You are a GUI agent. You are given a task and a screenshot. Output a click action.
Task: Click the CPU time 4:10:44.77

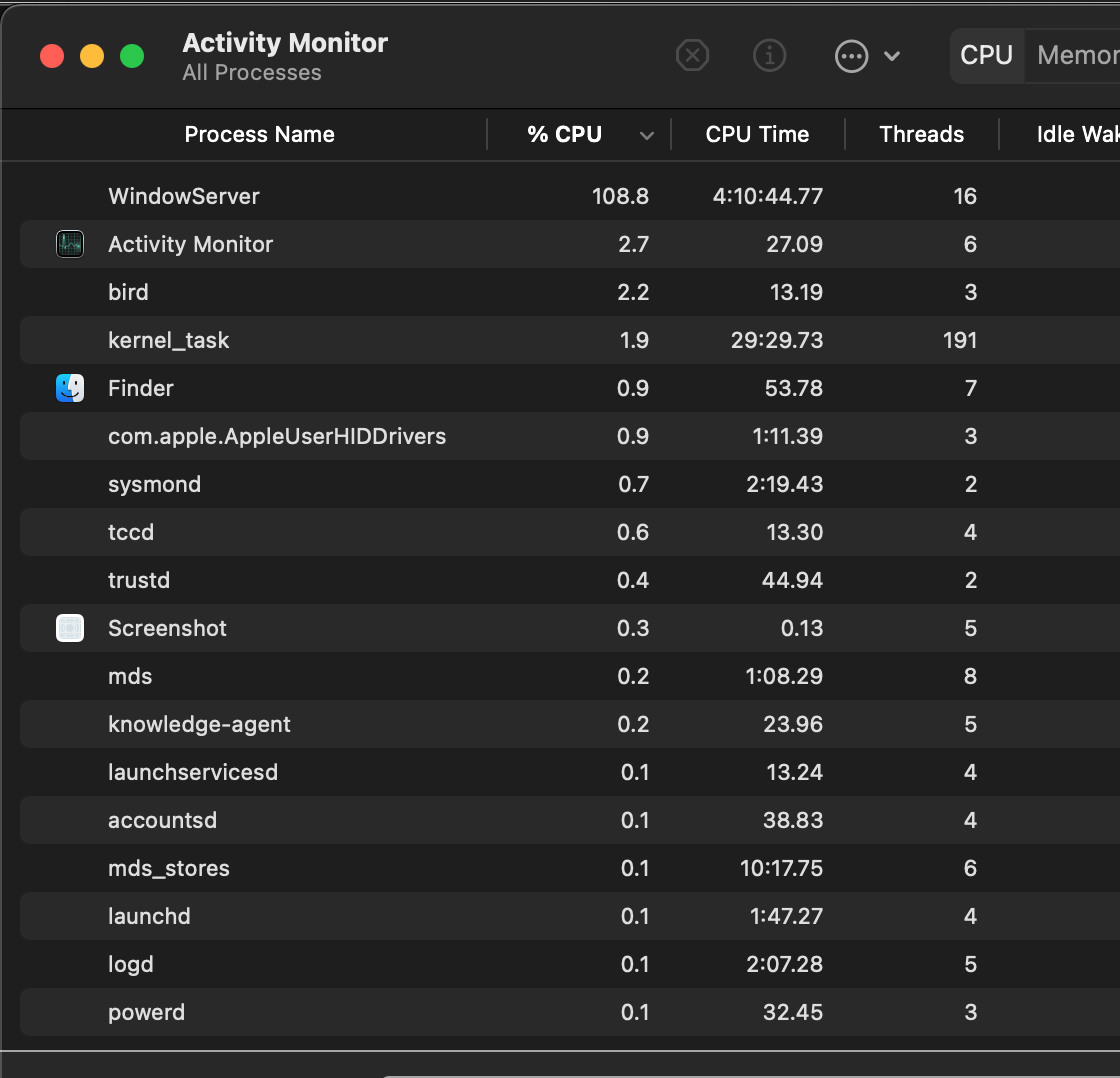tap(768, 196)
